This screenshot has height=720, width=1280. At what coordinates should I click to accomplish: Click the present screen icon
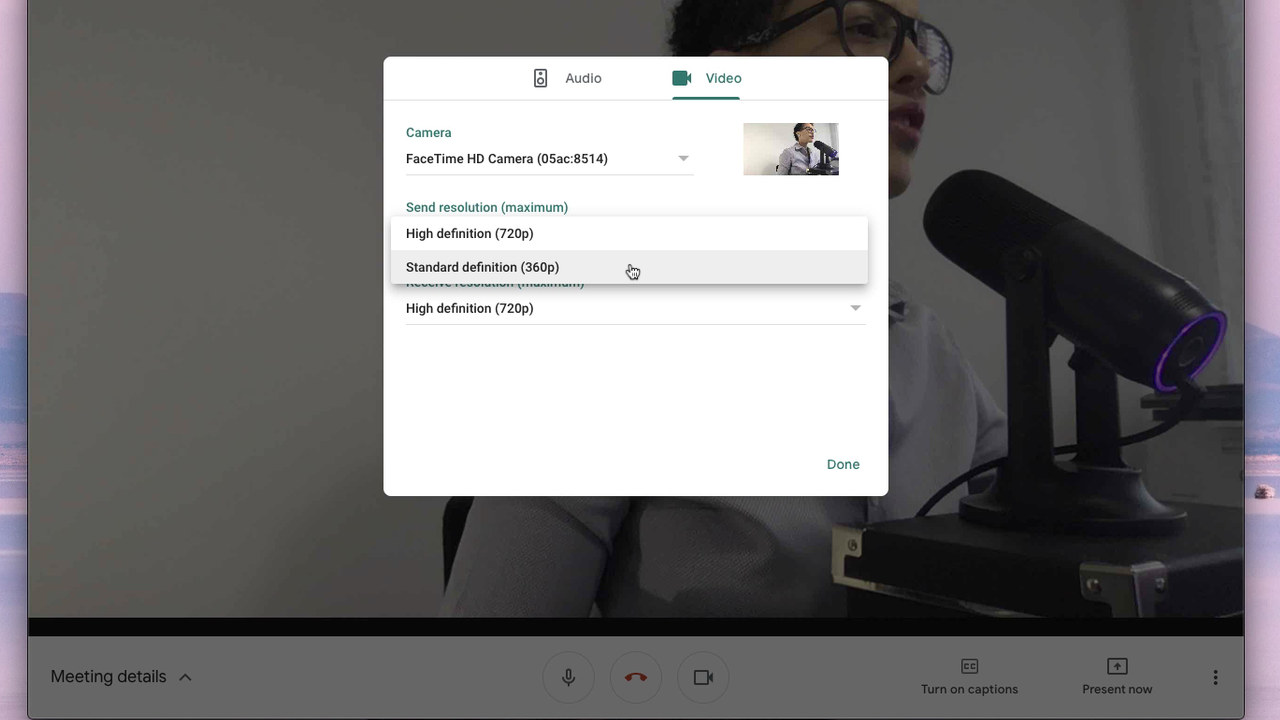click(x=1117, y=666)
